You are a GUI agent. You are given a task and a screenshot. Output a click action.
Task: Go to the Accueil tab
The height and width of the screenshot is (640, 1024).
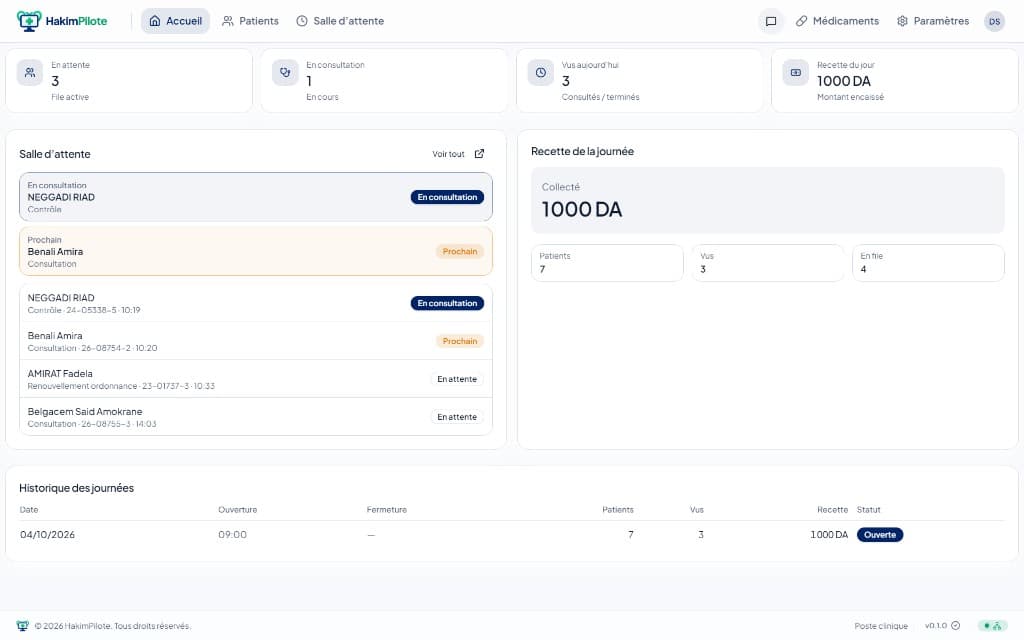pyautogui.click(x=175, y=21)
